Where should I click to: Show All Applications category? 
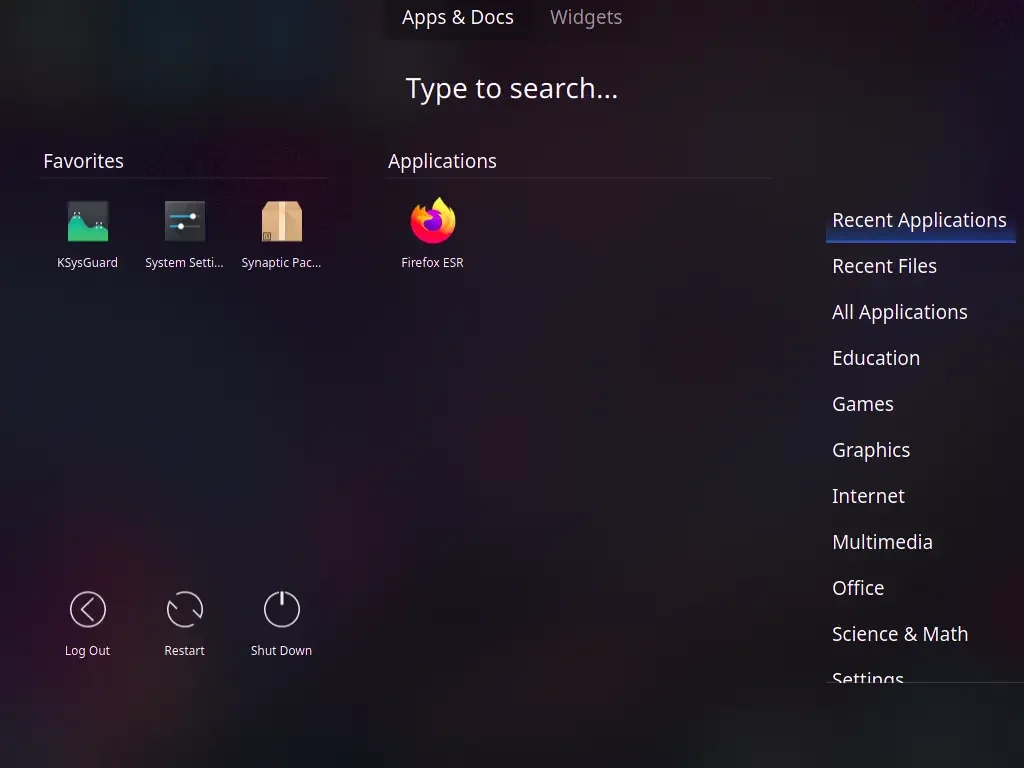(899, 312)
